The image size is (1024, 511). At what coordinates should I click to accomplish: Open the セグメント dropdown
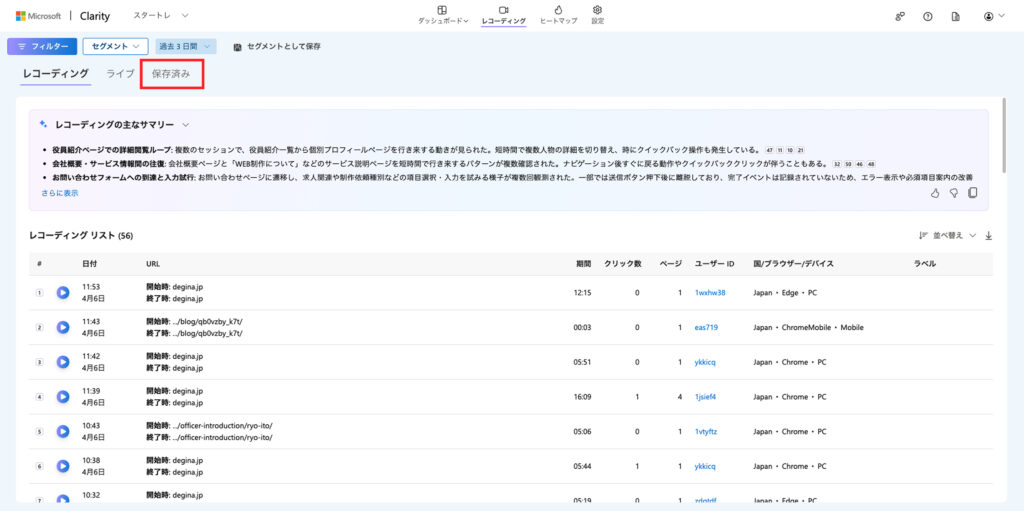click(x=115, y=46)
